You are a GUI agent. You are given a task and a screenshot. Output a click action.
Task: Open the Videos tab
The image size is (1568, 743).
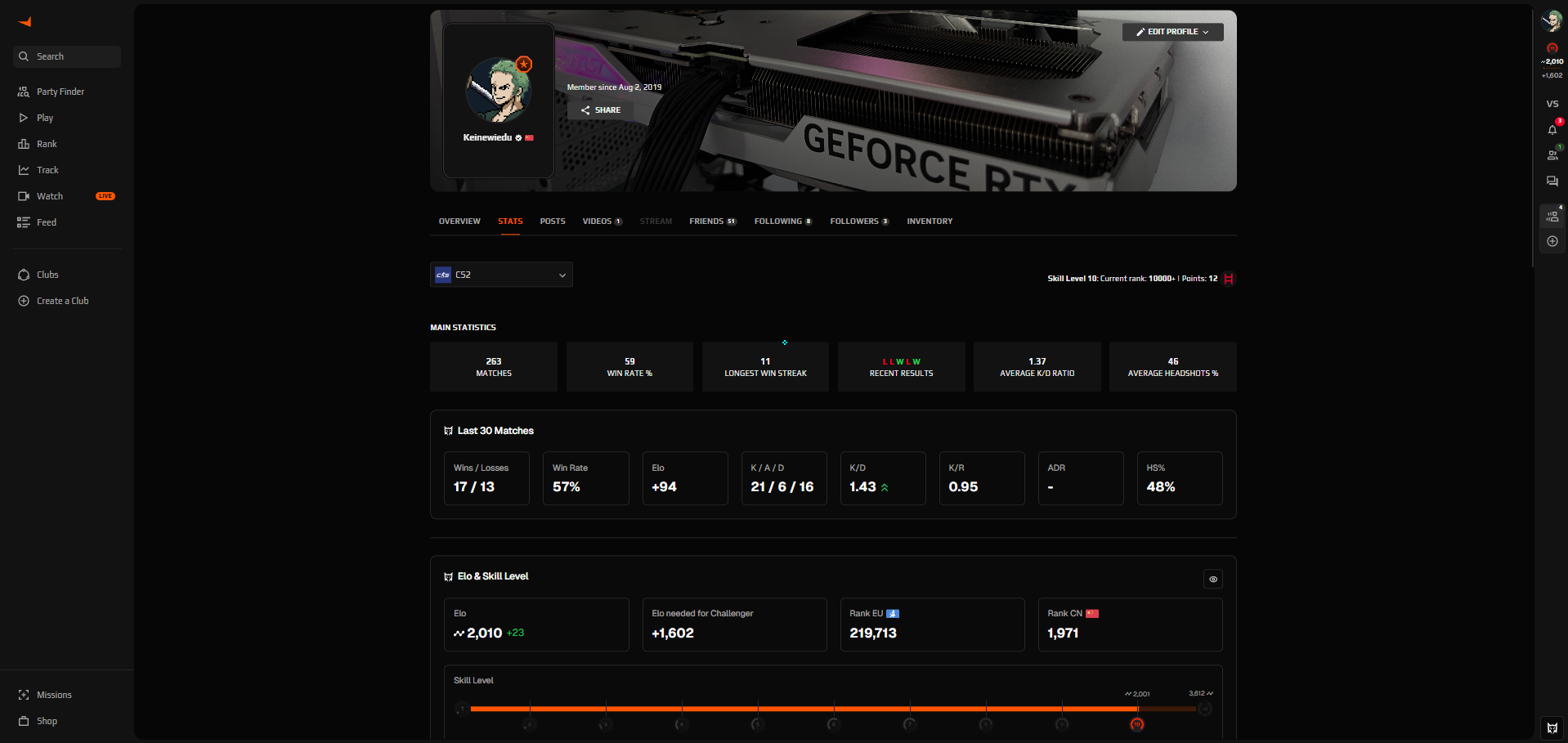(603, 222)
